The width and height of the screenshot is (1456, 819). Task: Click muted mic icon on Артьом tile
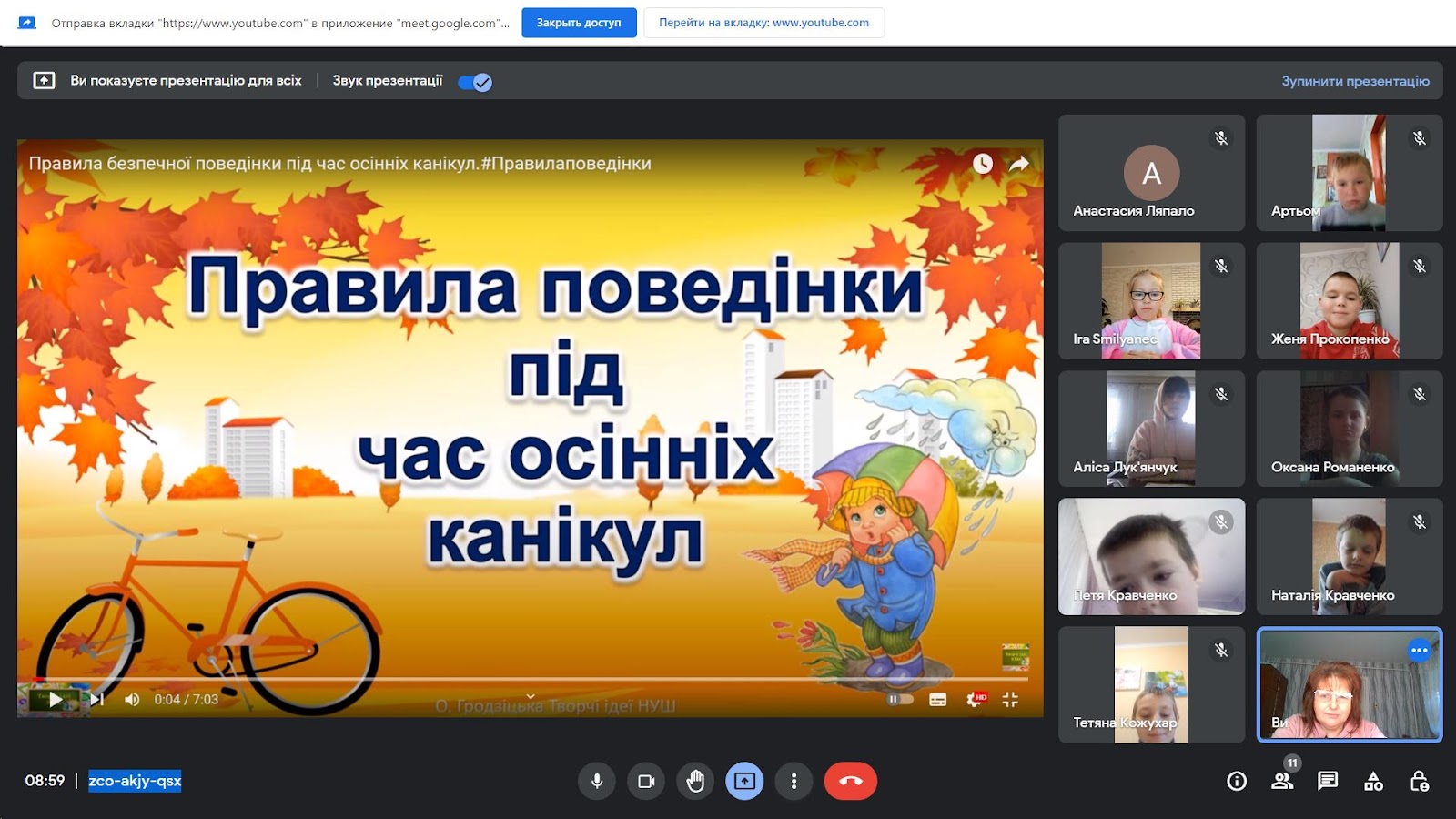click(1420, 138)
